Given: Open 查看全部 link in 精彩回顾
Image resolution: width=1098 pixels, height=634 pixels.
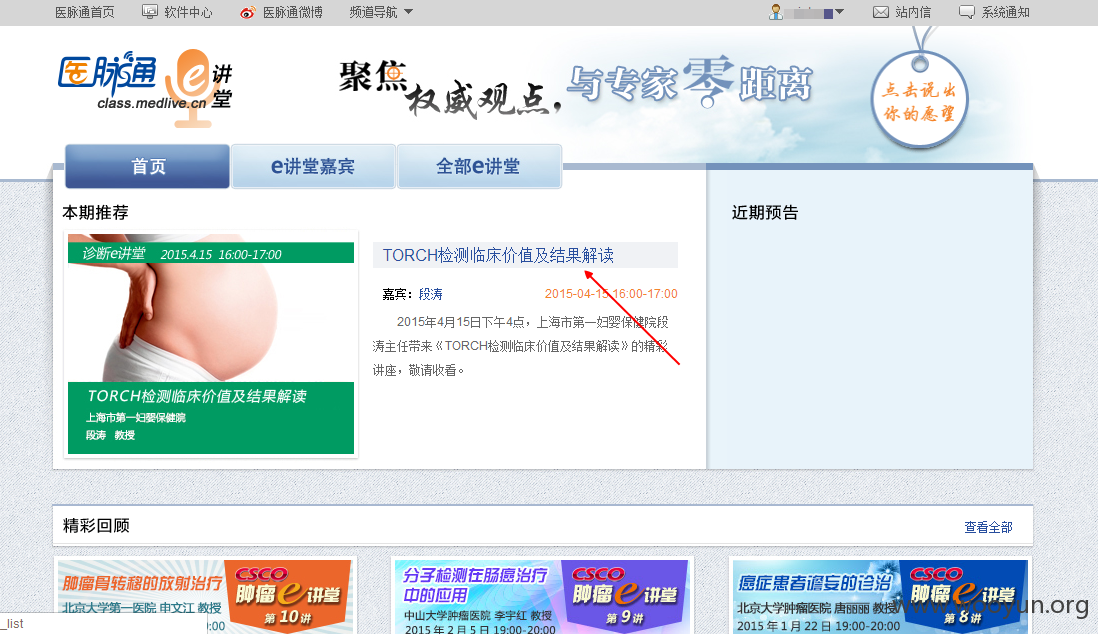Looking at the screenshot, I should coord(988,528).
